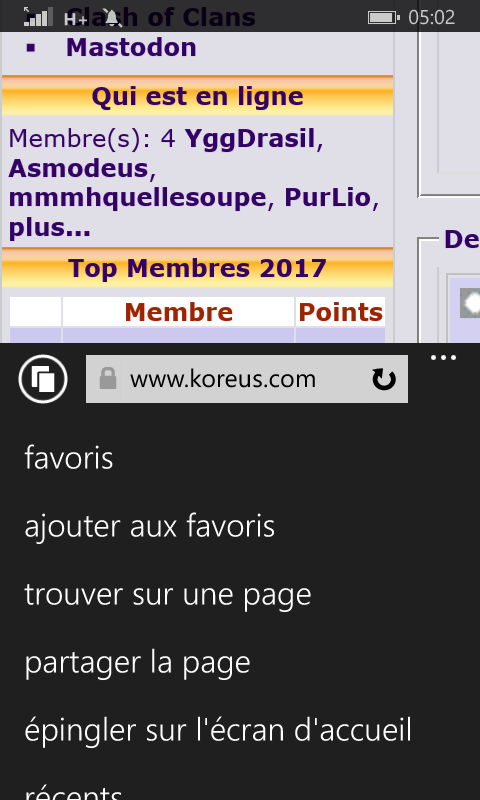Tap the battery indicator in status bar
Screen dimensions: 480x800
coord(383,18)
